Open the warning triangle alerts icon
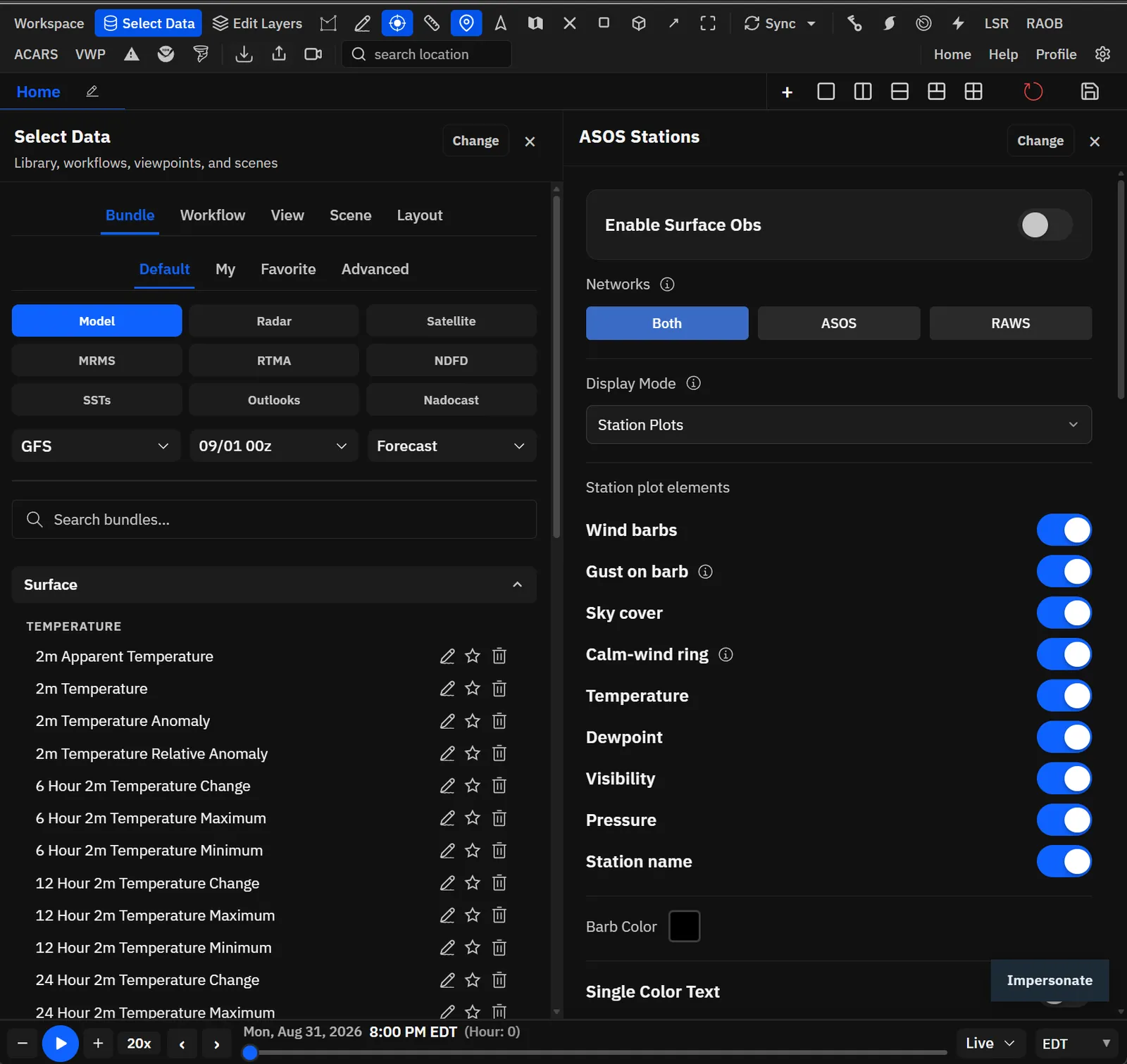 tap(132, 54)
